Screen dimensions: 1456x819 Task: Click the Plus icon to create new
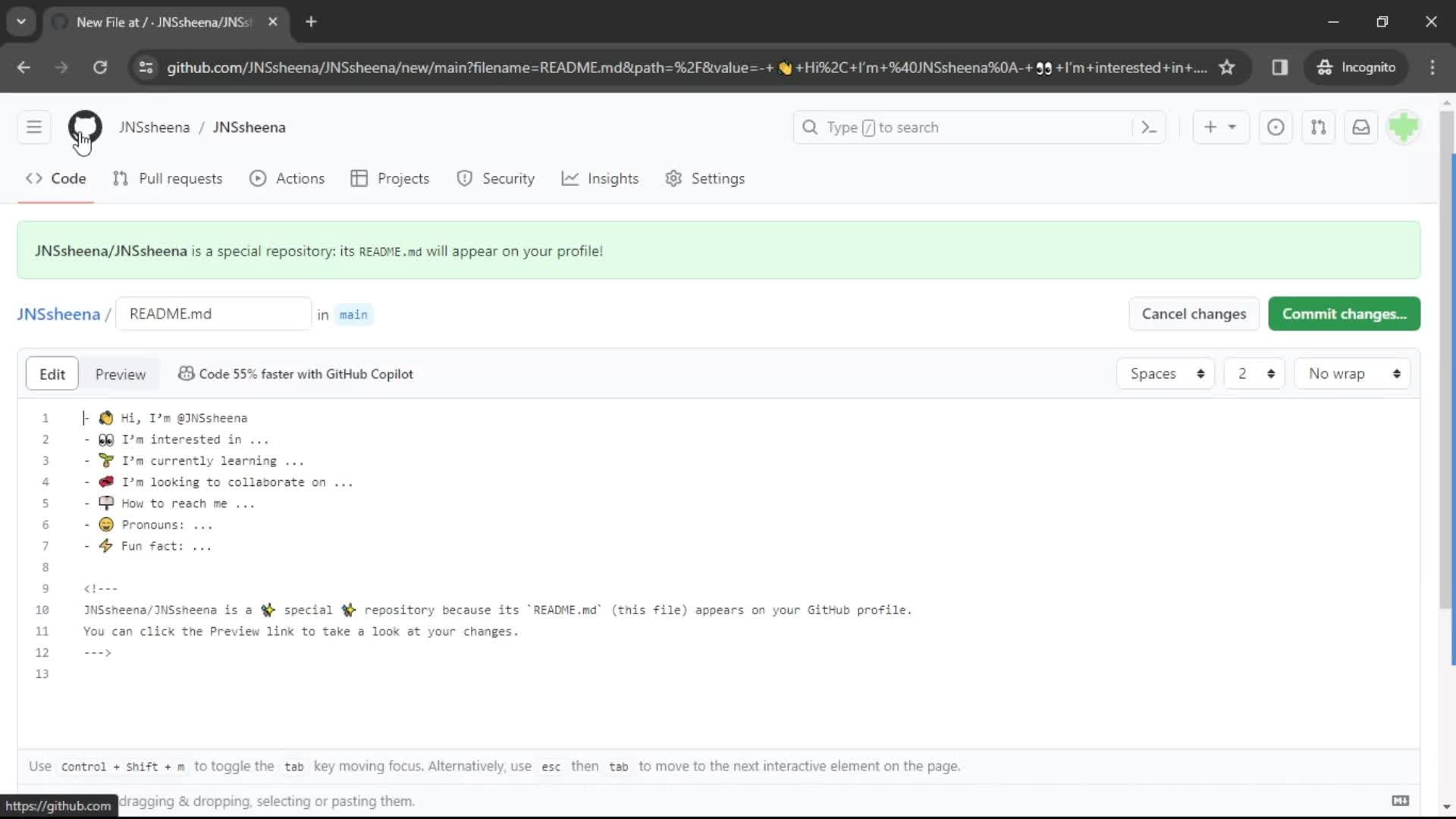pos(1210,127)
